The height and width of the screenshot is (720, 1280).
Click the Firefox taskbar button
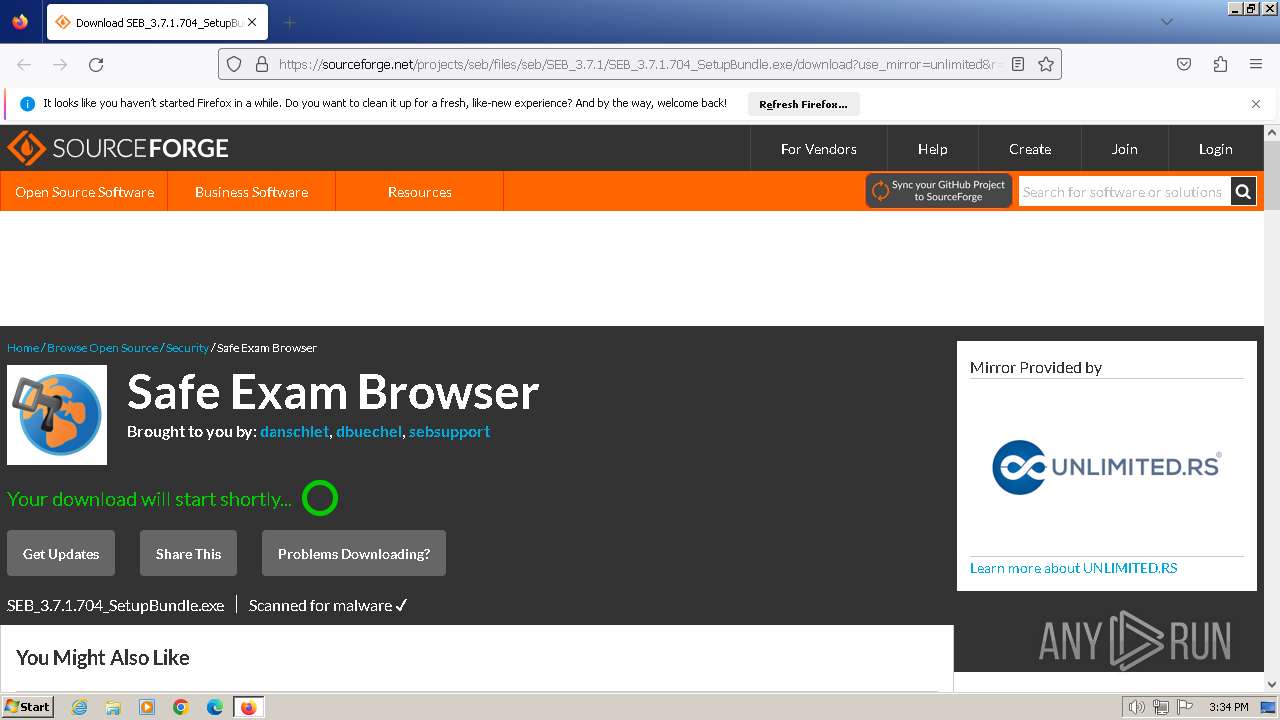click(x=249, y=707)
